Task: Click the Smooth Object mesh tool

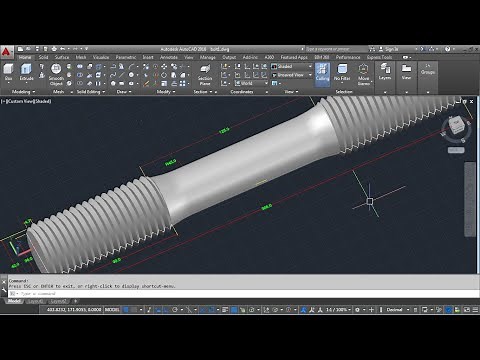Action: [56, 74]
